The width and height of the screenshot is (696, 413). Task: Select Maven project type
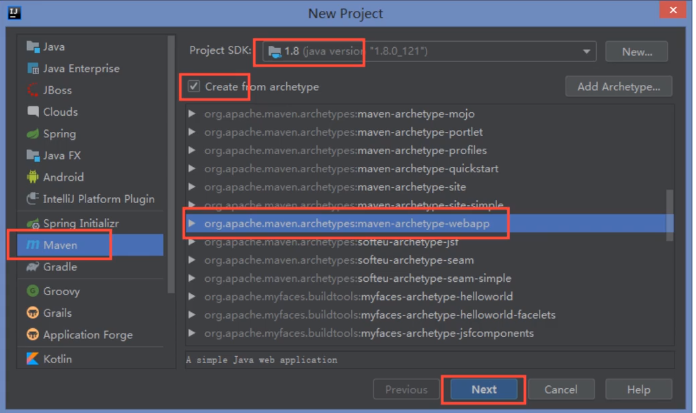[x=91, y=245]
